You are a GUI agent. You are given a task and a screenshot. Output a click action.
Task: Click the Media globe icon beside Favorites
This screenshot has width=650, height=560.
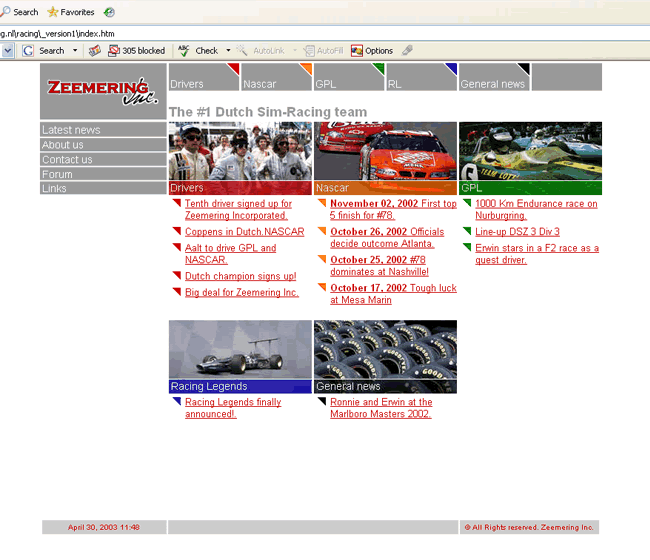point(109,12)
